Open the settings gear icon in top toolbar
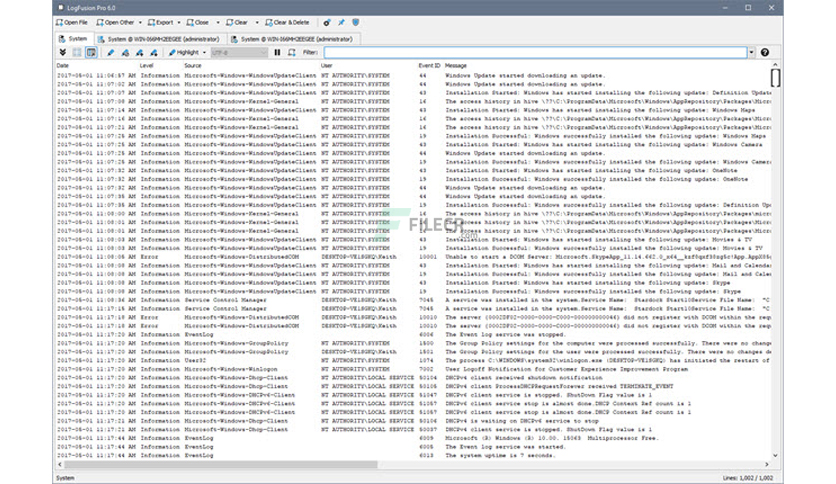 pyautogui.click(x=327, y=22)
